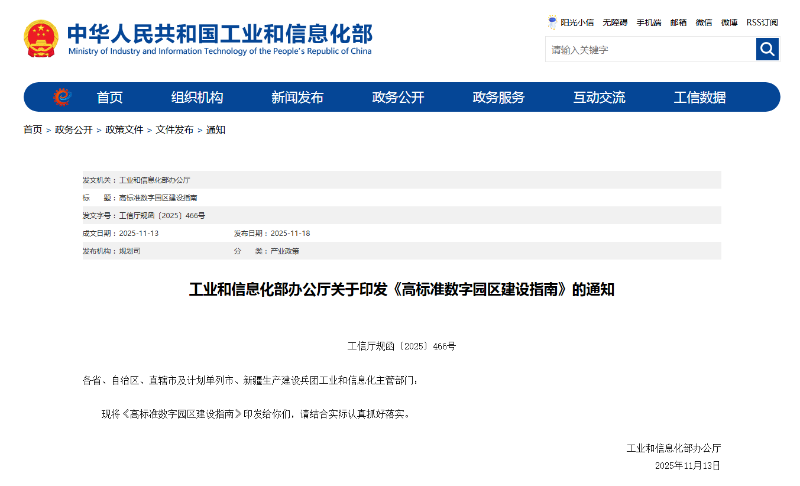Select 互动交流 in the navigation bar
This screenshot has height=486, width=800.
[599, 97]
